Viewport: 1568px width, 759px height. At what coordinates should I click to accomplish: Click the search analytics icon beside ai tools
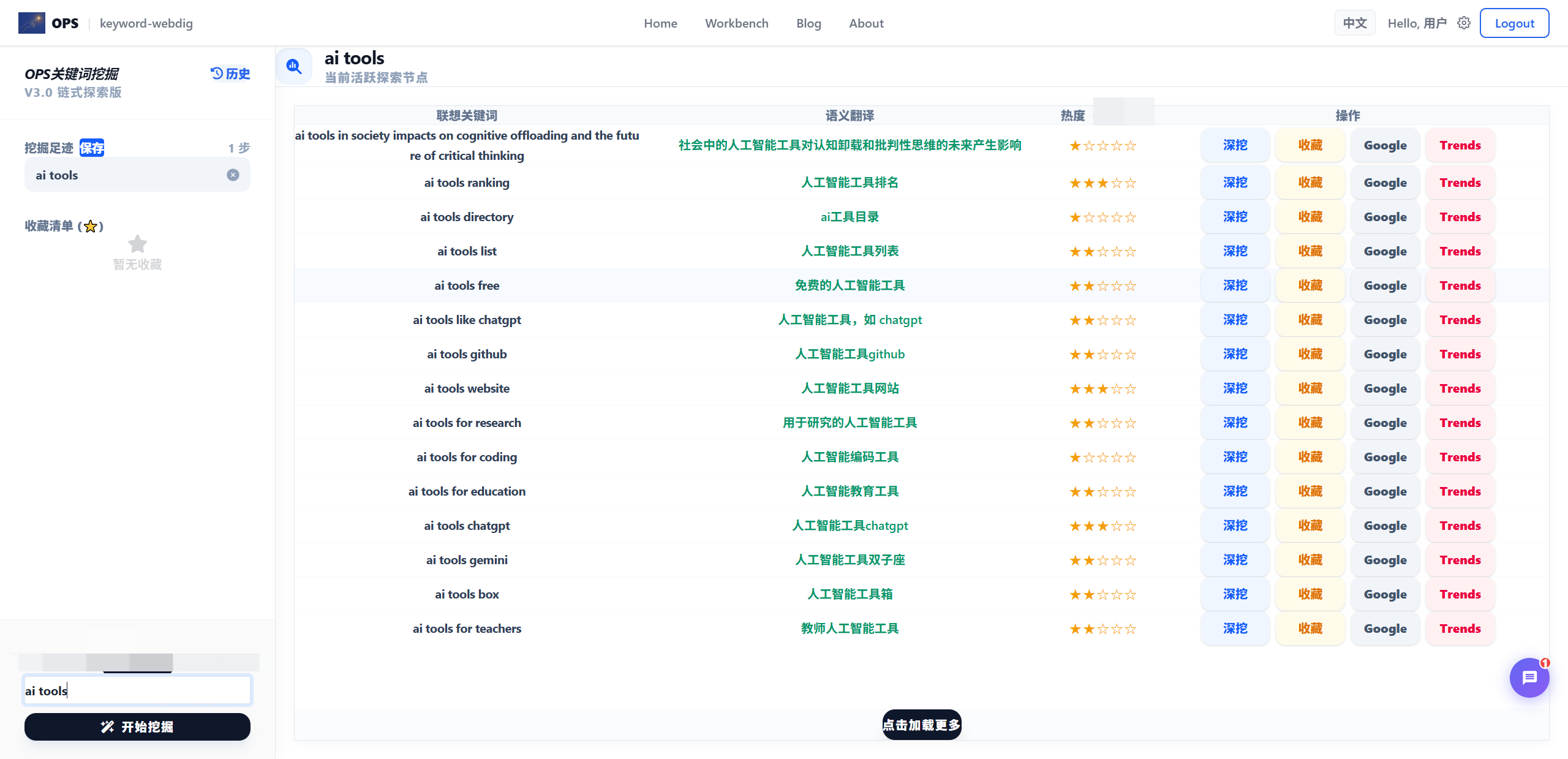[x=294, y=66]
